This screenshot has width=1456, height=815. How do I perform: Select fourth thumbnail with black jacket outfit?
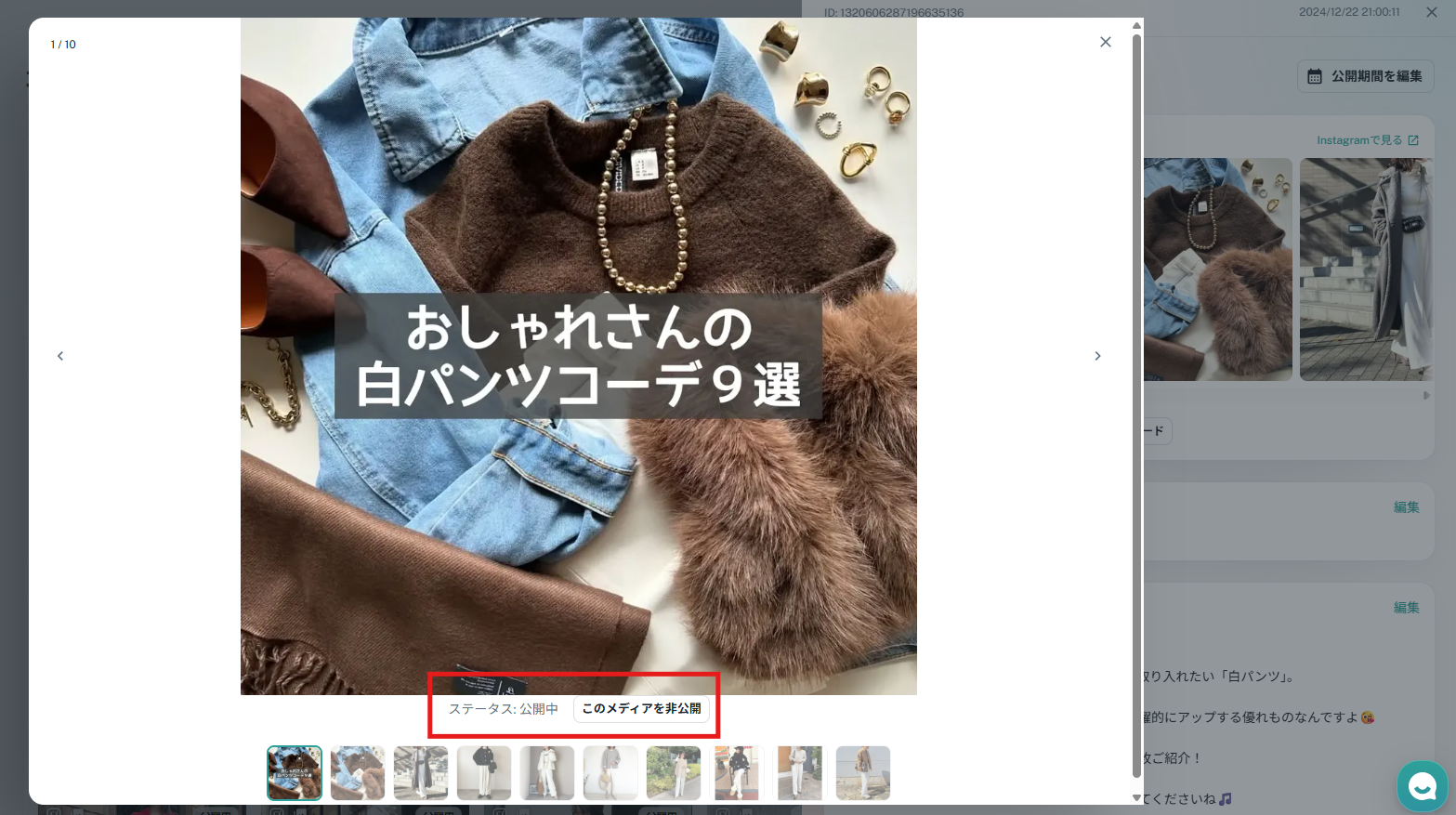(484, 773)
